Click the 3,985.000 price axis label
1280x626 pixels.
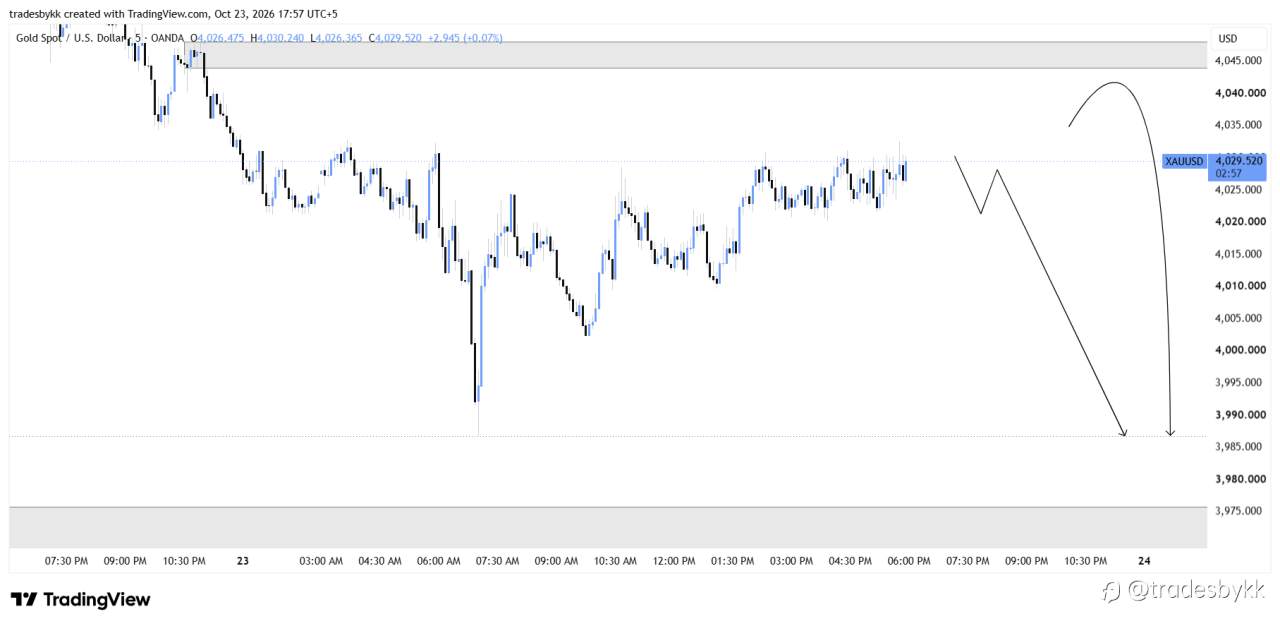pyautogui.click(x=1239, y=447)
